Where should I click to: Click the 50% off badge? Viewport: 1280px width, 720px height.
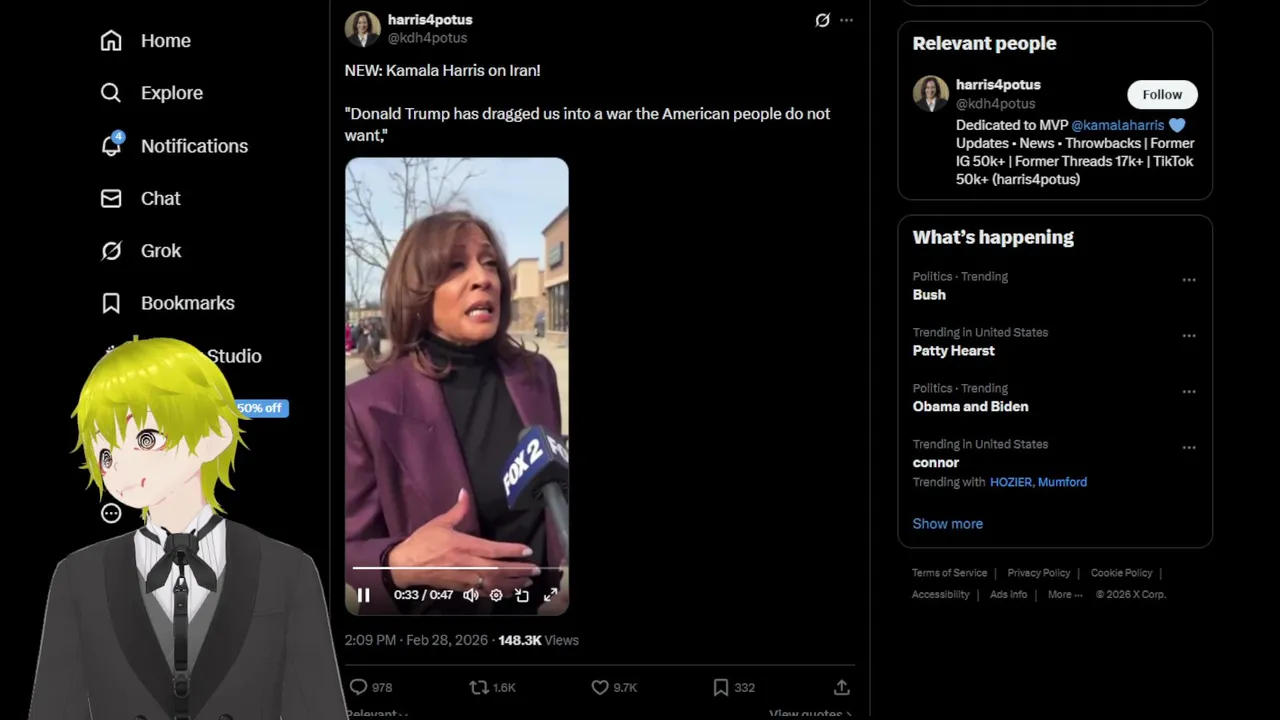click(261, 408)
